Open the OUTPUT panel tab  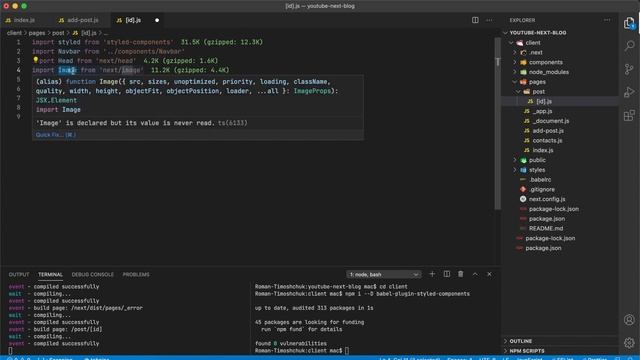(x=19, y=274)
